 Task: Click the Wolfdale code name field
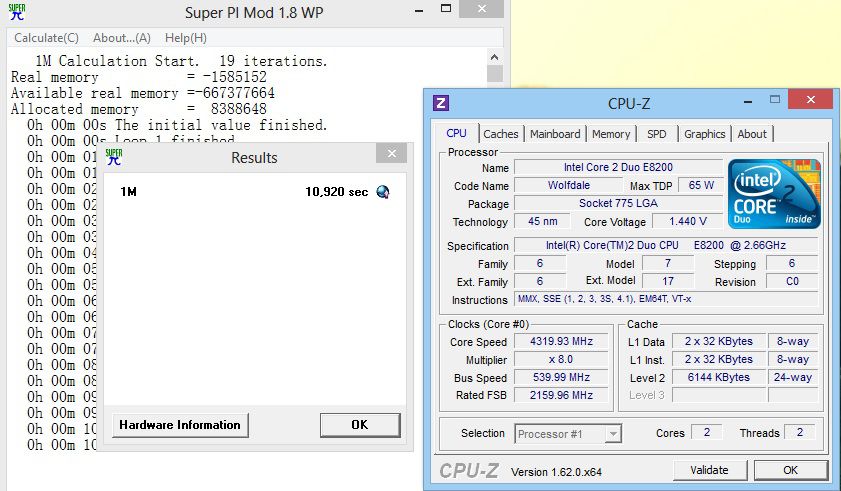pos(569,185)
